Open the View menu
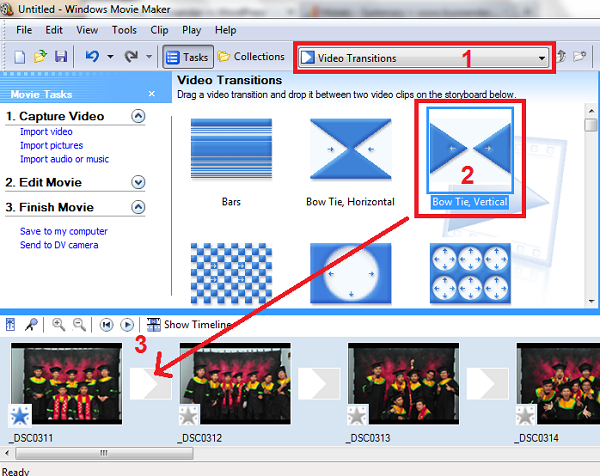This screenshot has width=600, height=476. [87, 30]
